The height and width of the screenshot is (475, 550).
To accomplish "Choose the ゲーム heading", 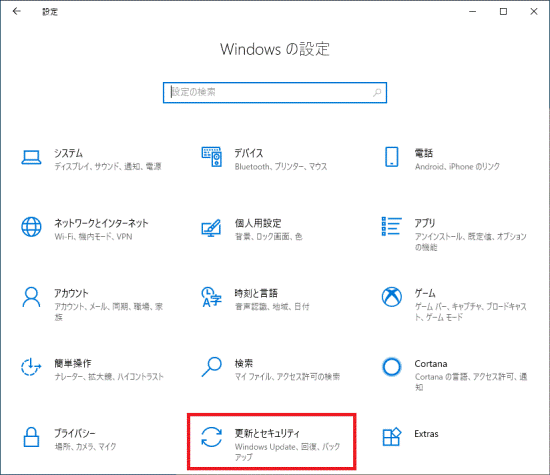I will click(x=425, y=293).
